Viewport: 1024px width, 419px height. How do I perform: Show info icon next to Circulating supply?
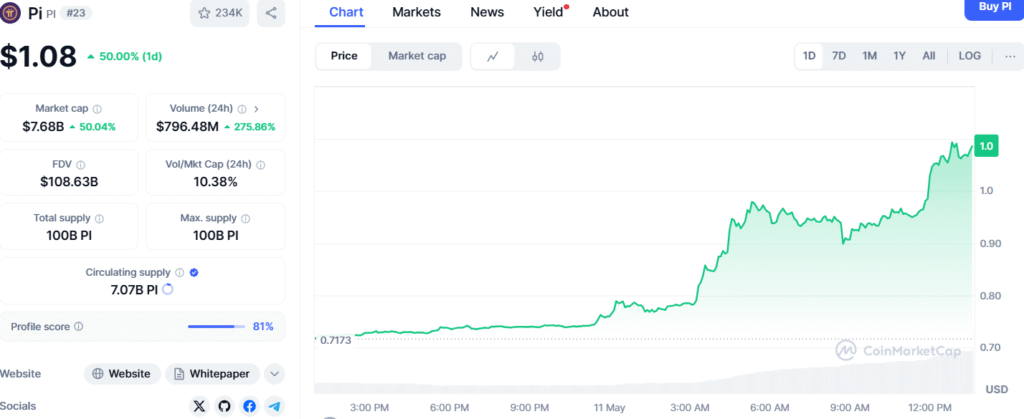[180, 273]
